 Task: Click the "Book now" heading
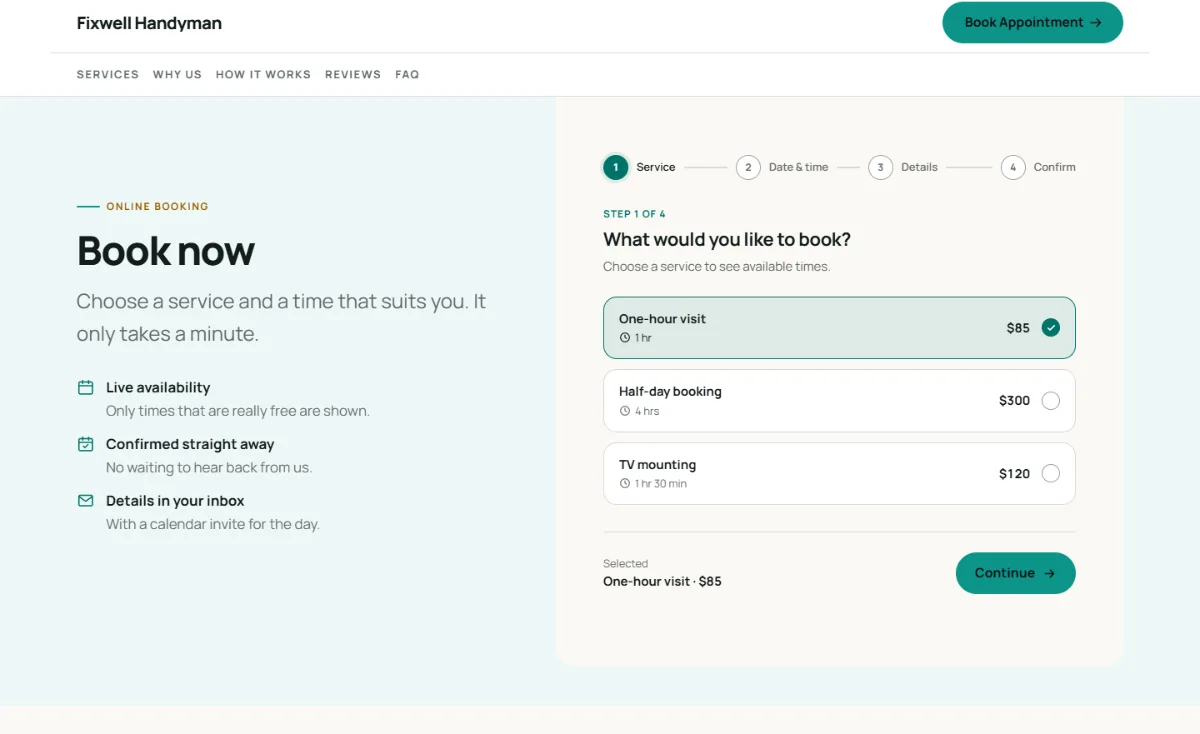tap(166, 251)
